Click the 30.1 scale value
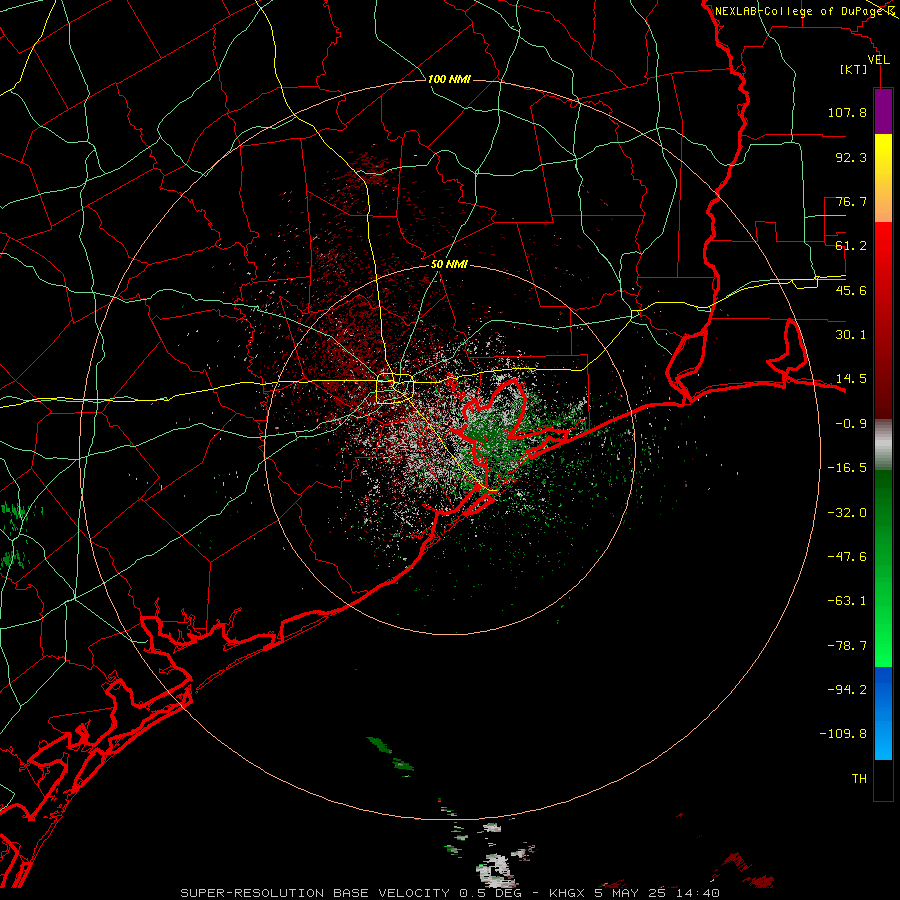 851,335
